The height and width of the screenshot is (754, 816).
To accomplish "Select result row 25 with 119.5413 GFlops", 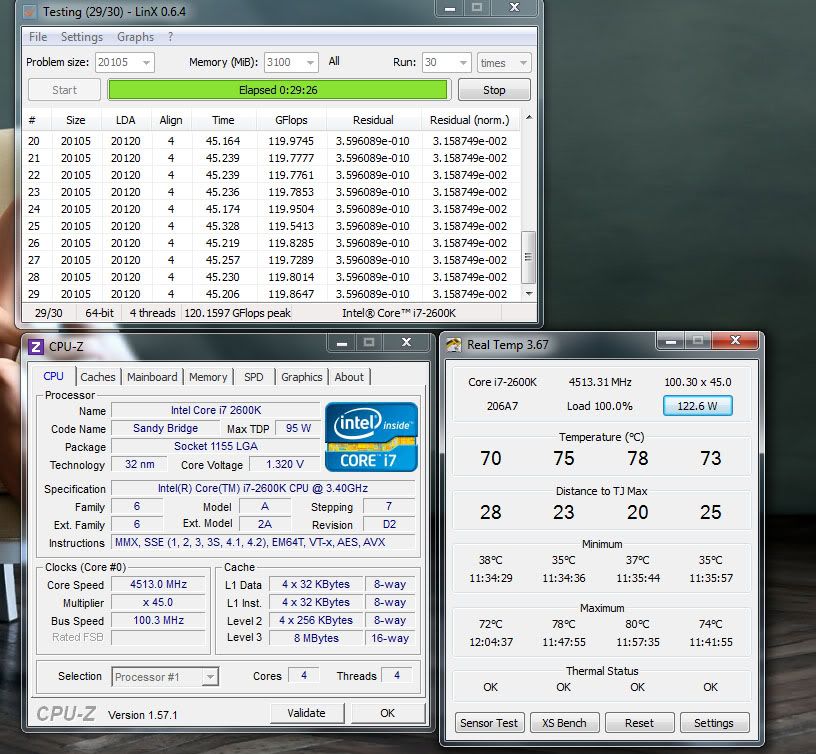I will click(271, 226).
